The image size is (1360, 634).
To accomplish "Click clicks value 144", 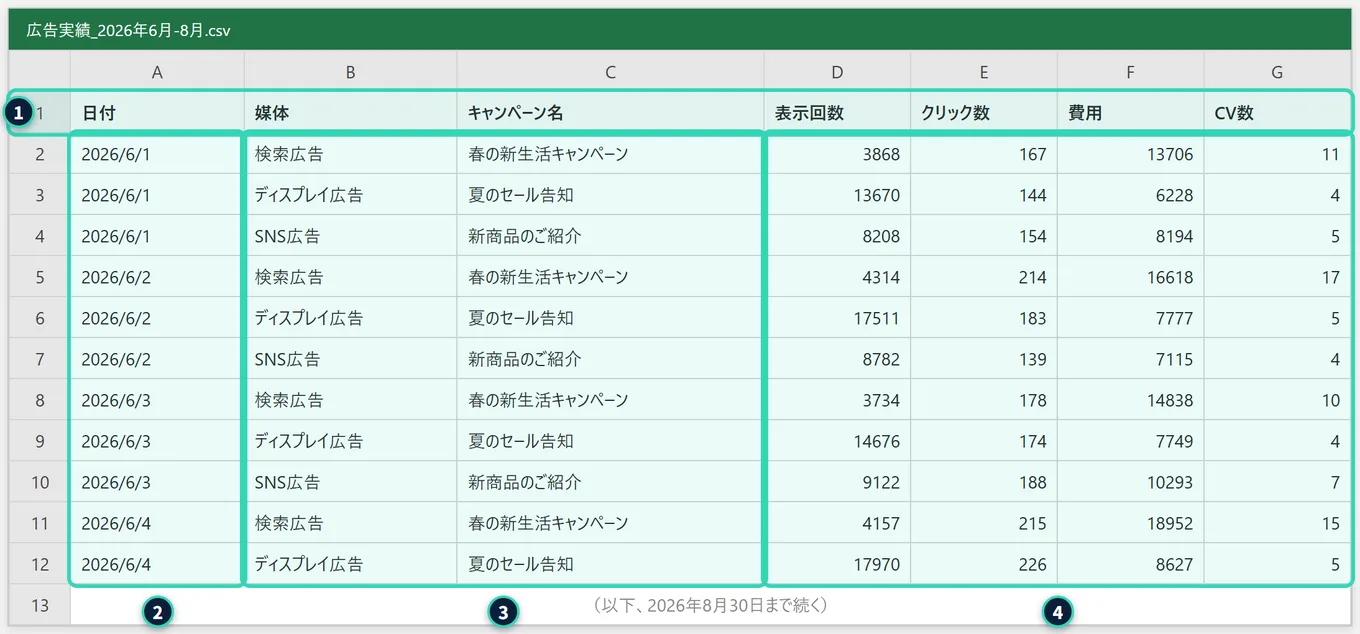I will [984, 195].
